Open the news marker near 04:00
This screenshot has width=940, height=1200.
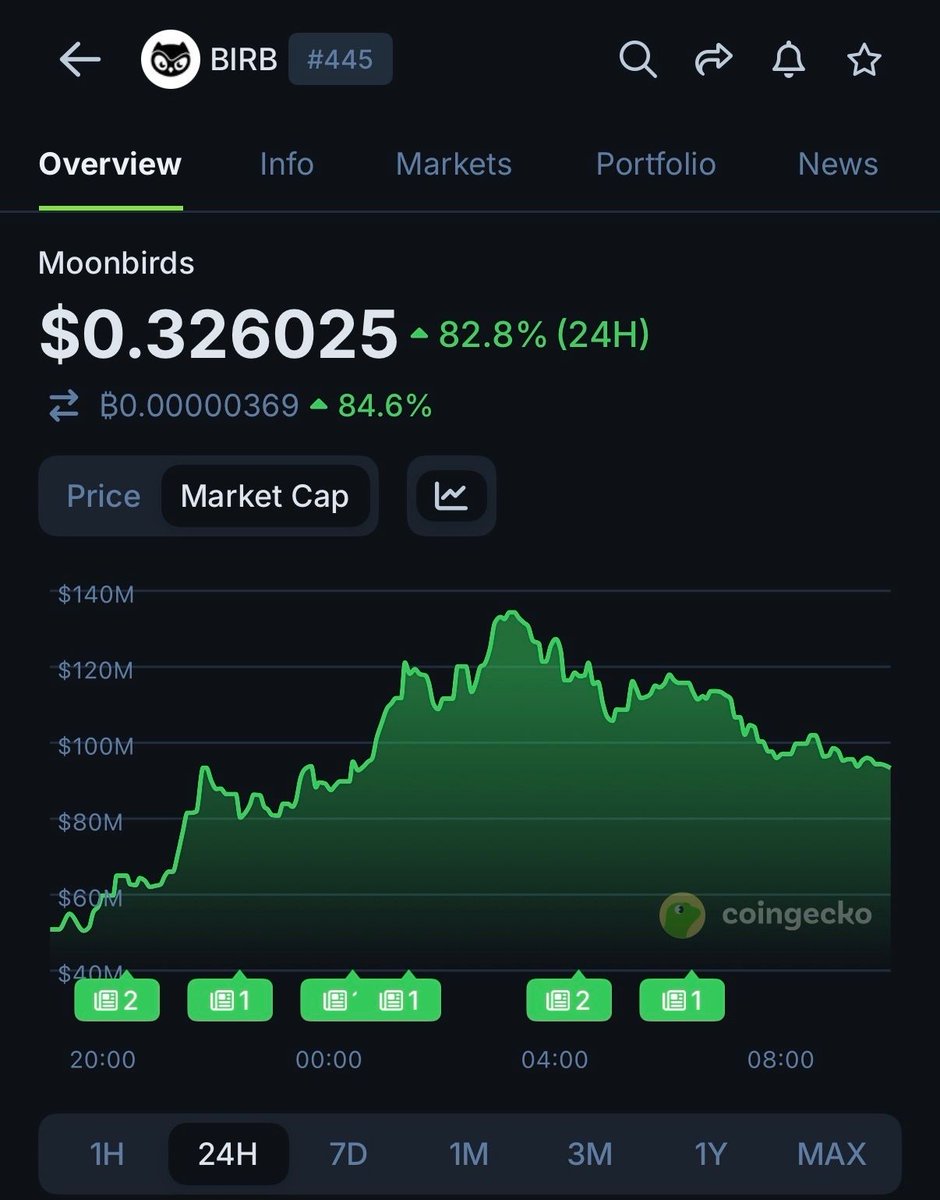click(569, 1000)
